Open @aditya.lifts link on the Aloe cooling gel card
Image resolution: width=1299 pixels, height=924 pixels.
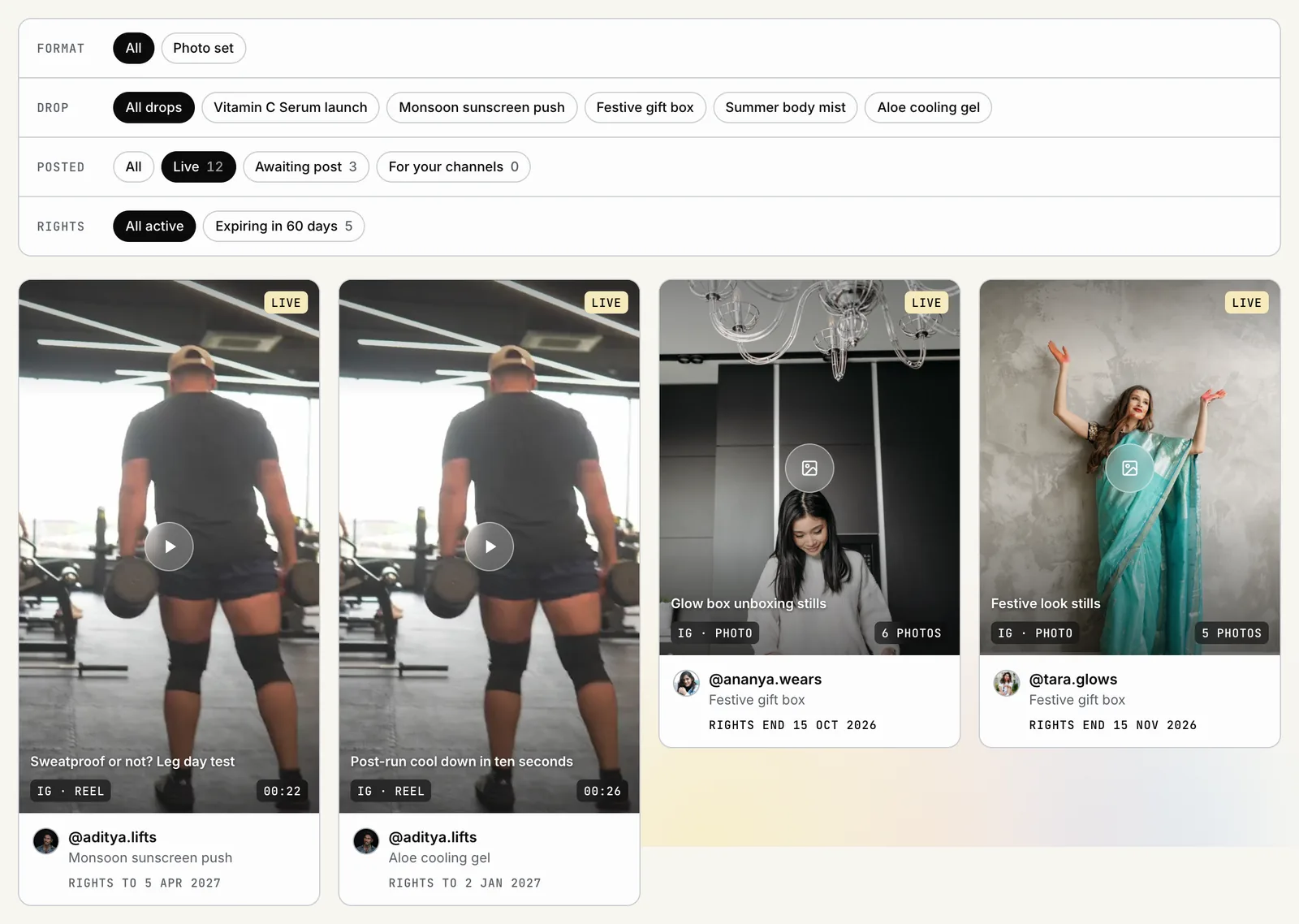point(433,837)
